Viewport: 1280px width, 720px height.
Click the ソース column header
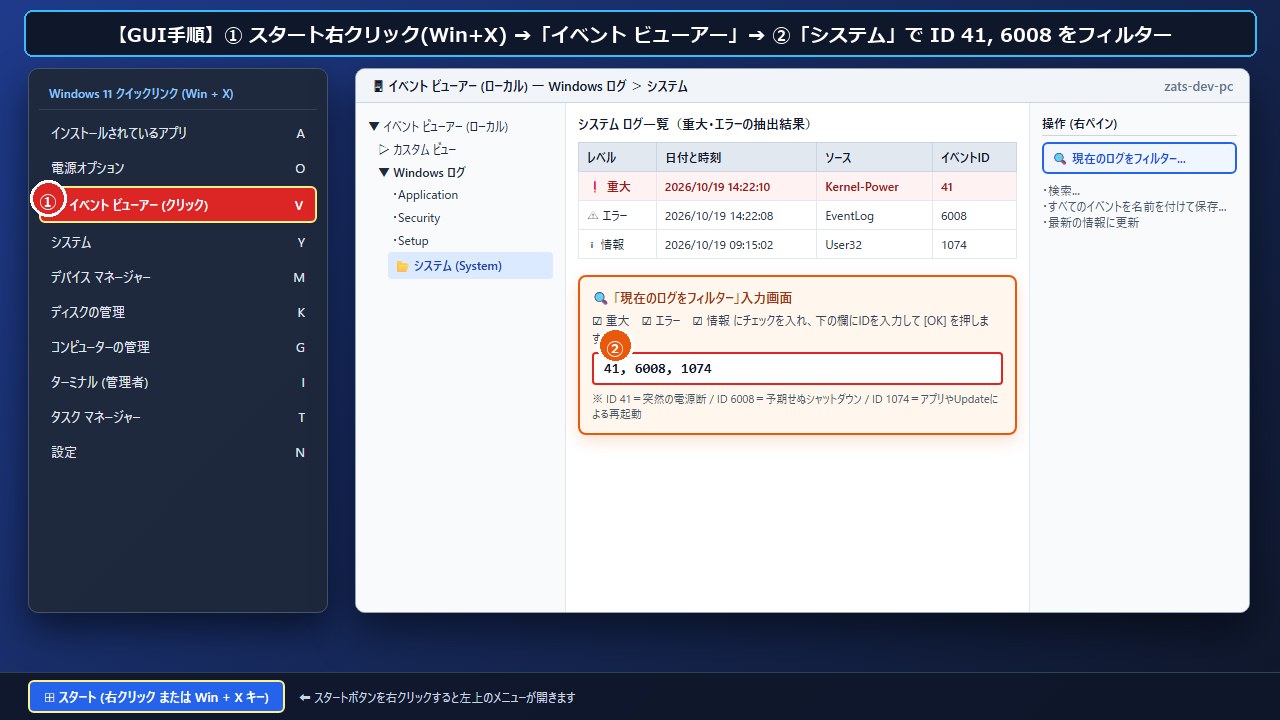coord(874,158)
